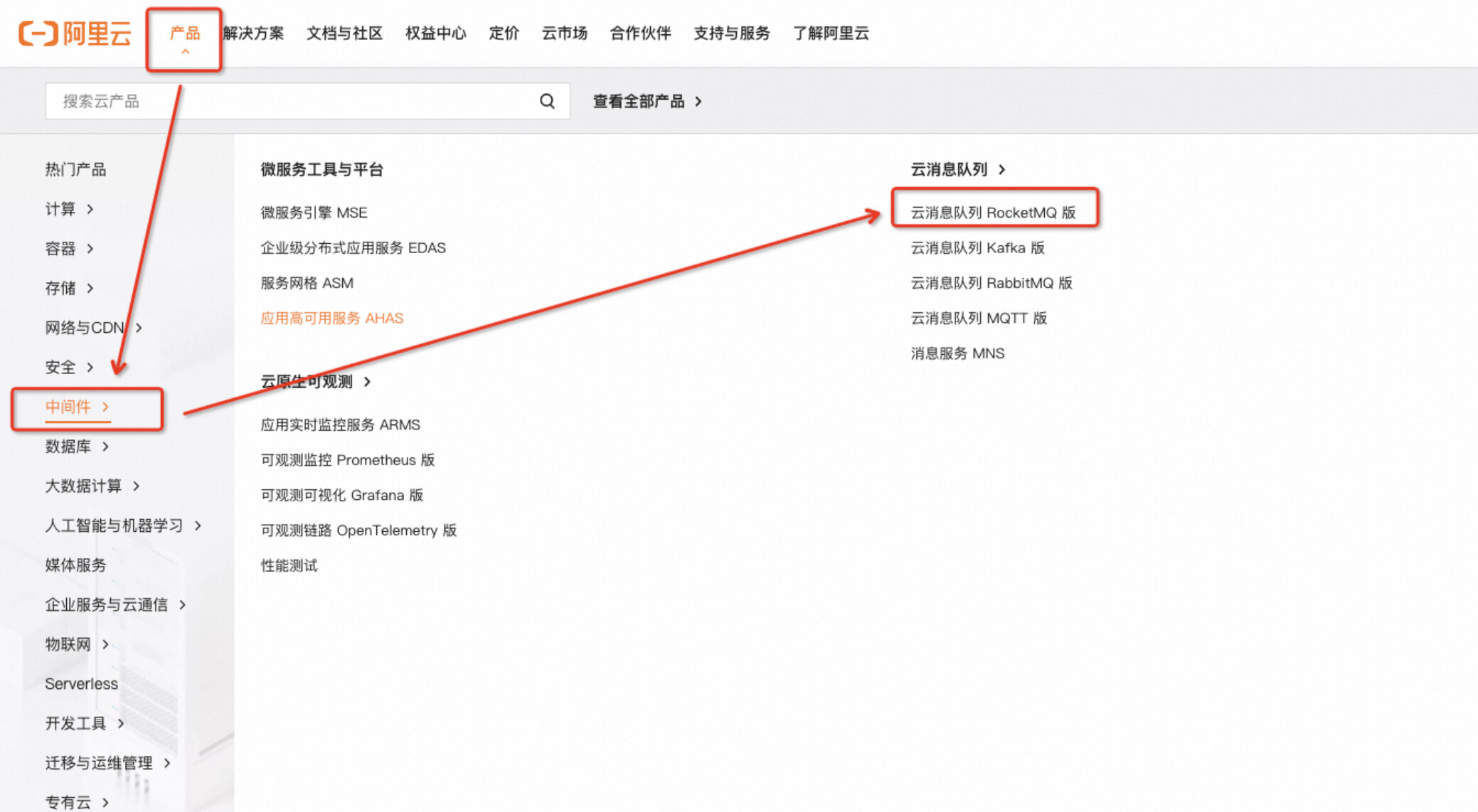Collapse the 产品 menu caret

[185, 52]
